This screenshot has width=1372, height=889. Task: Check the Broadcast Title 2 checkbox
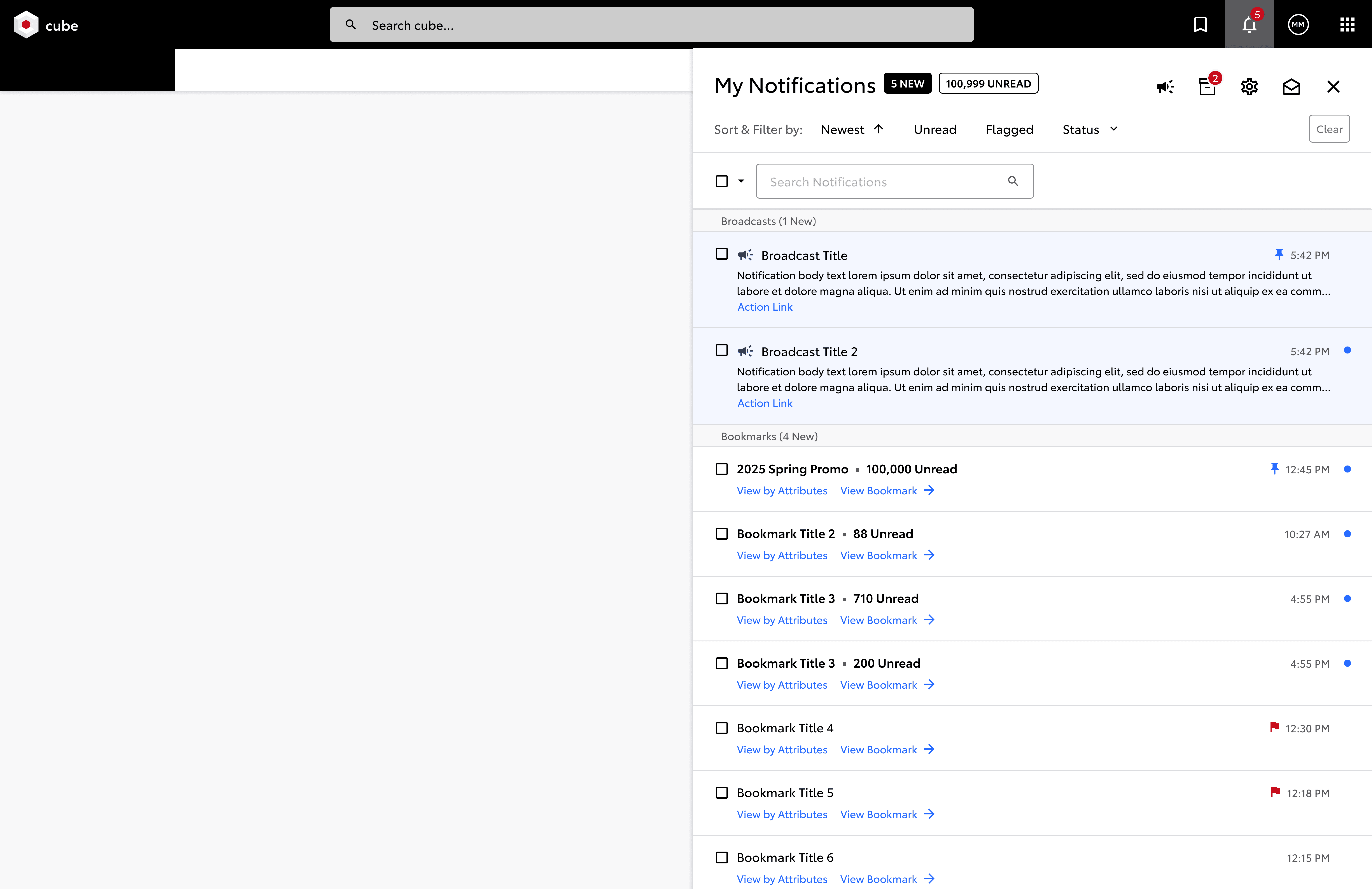722,350
